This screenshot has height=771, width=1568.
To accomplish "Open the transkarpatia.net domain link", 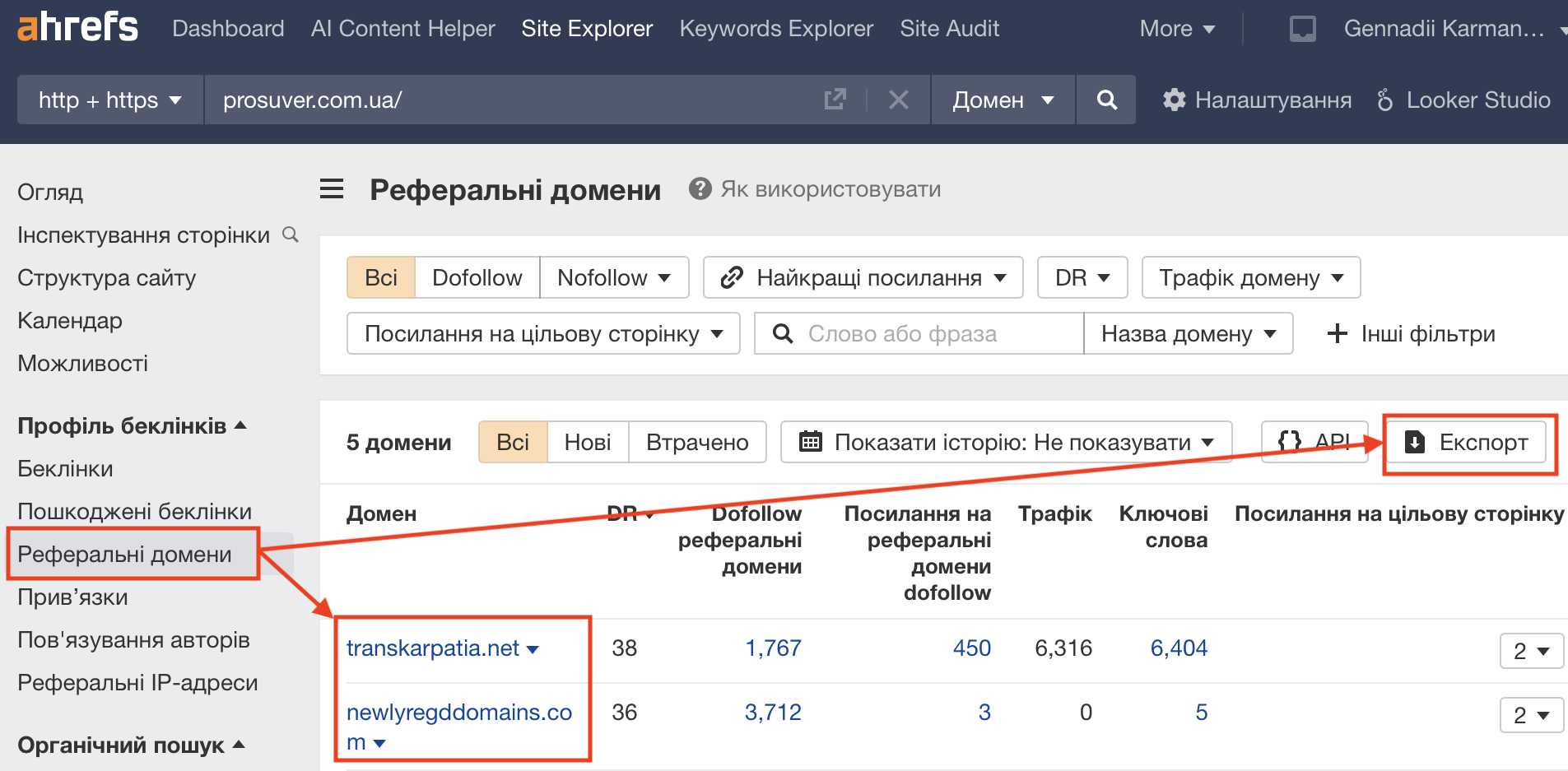I will click(434, 648).
